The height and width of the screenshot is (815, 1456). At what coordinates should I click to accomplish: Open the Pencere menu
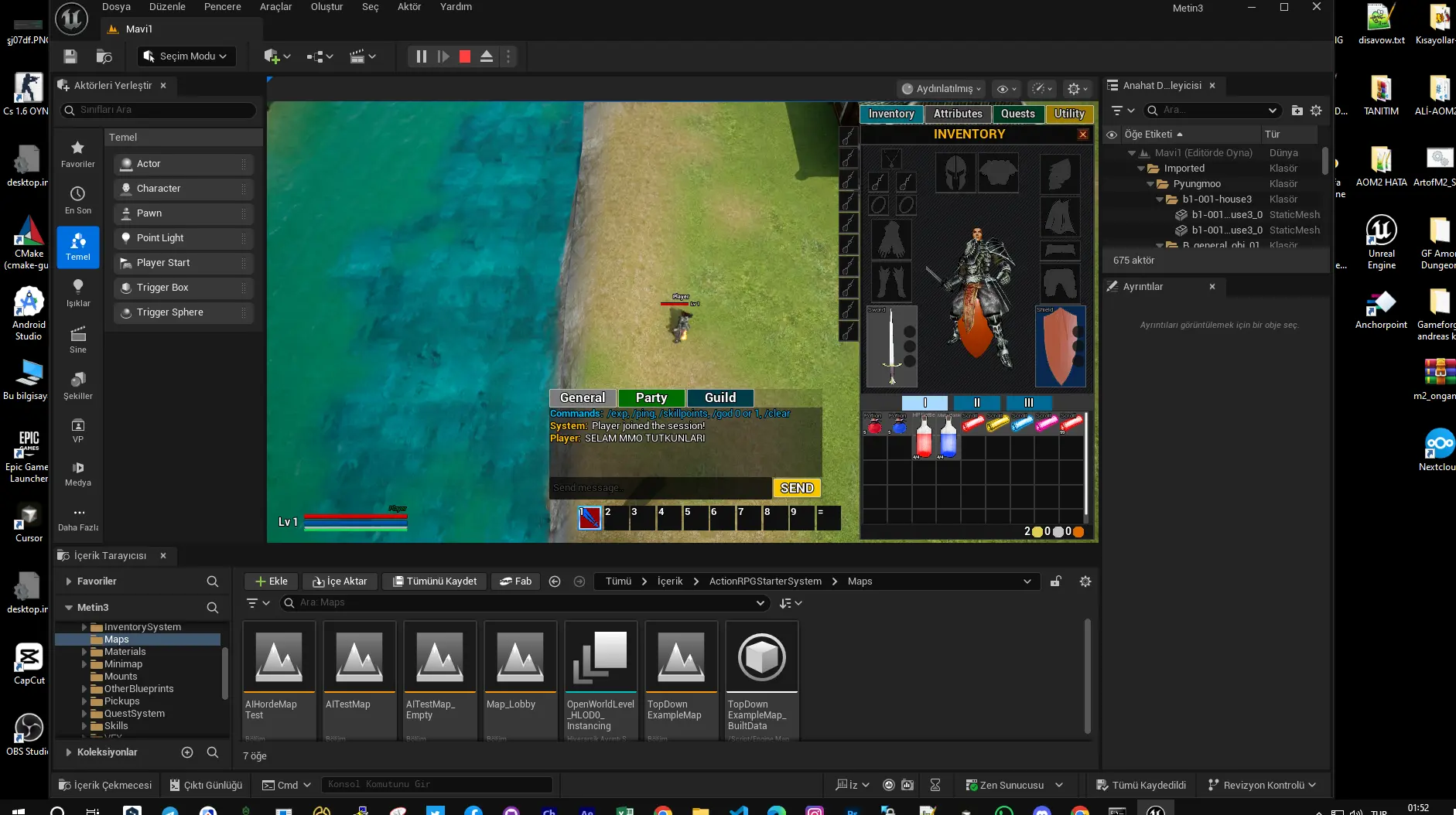pos(223,6)
